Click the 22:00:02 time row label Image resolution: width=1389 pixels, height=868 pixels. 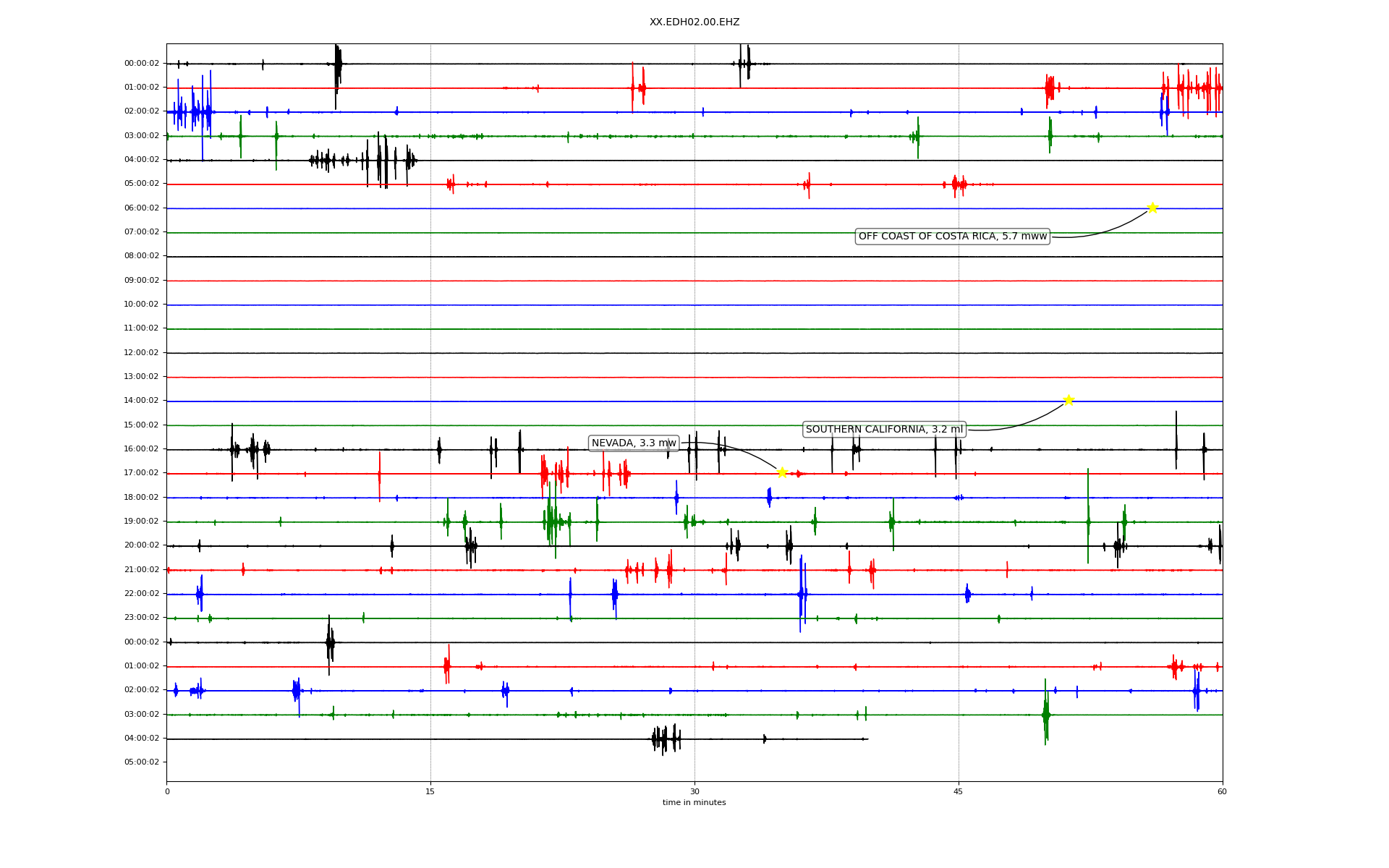(142, 594)
